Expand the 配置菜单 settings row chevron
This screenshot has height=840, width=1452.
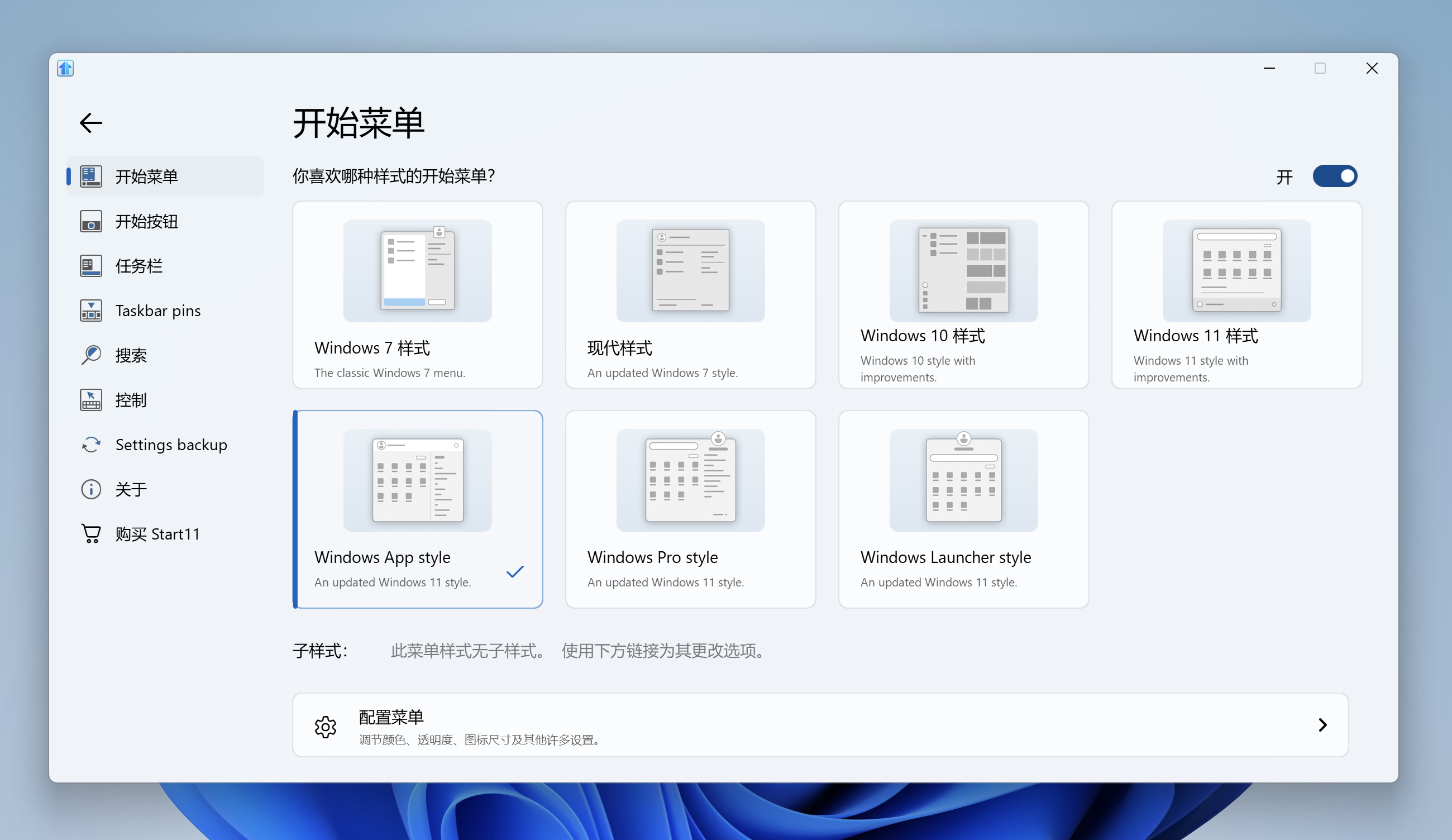point(1322,726)
